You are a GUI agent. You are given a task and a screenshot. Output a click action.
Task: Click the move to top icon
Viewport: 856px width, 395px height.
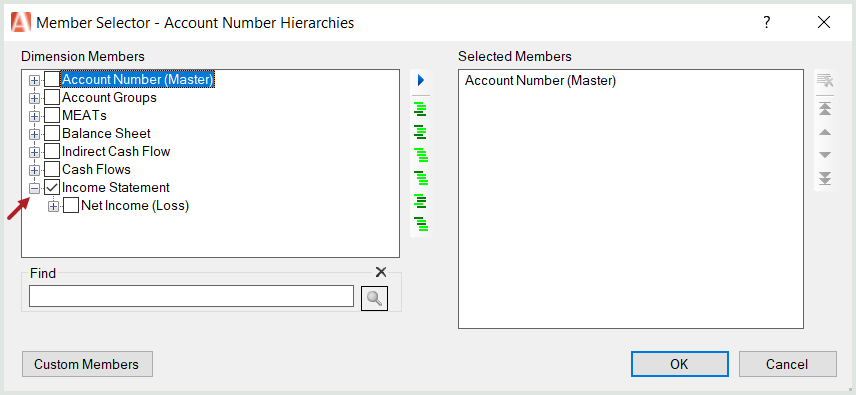point(825,108)
